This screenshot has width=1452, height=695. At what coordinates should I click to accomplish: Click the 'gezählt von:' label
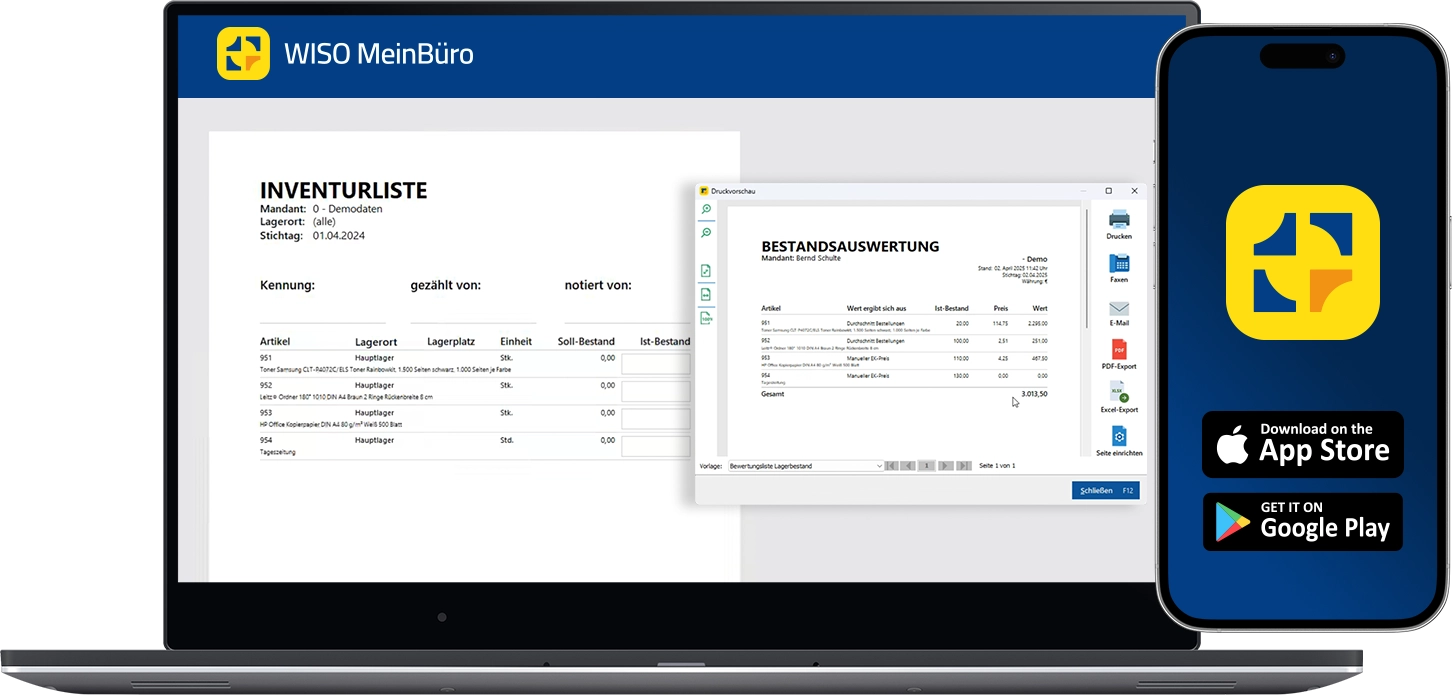click(445, 285)
